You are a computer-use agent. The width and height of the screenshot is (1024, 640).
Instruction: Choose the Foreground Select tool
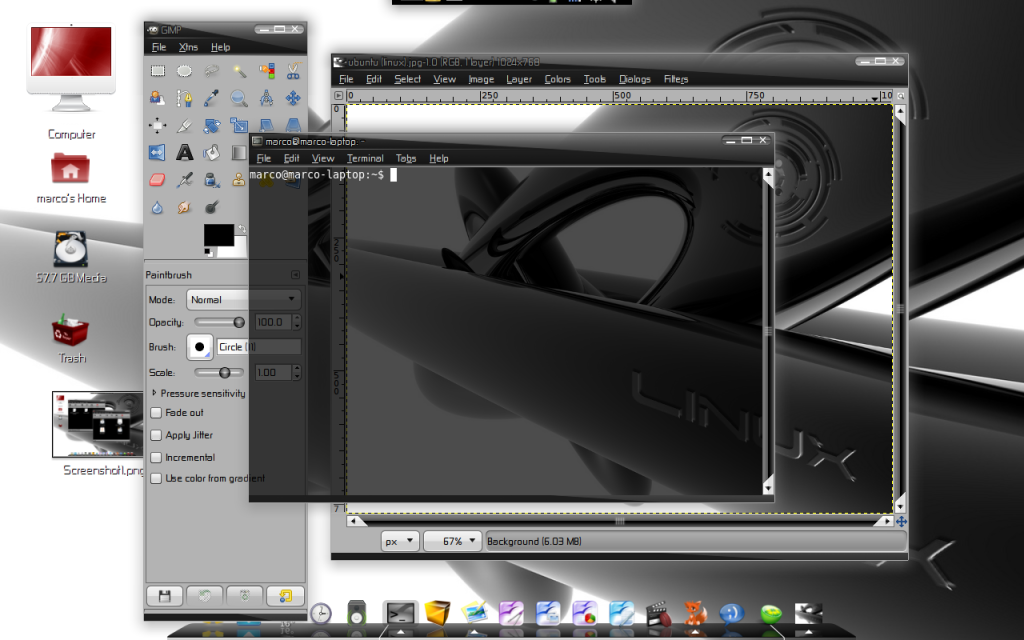pos(157,98)
